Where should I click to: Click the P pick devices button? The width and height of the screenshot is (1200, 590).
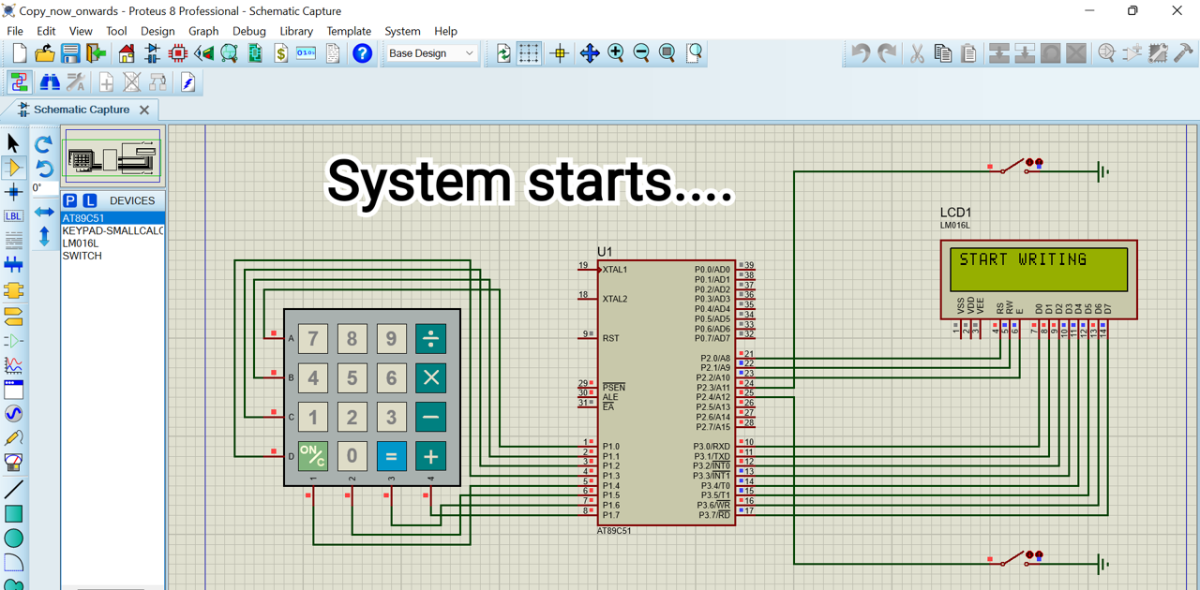click(x=70, y=200)
